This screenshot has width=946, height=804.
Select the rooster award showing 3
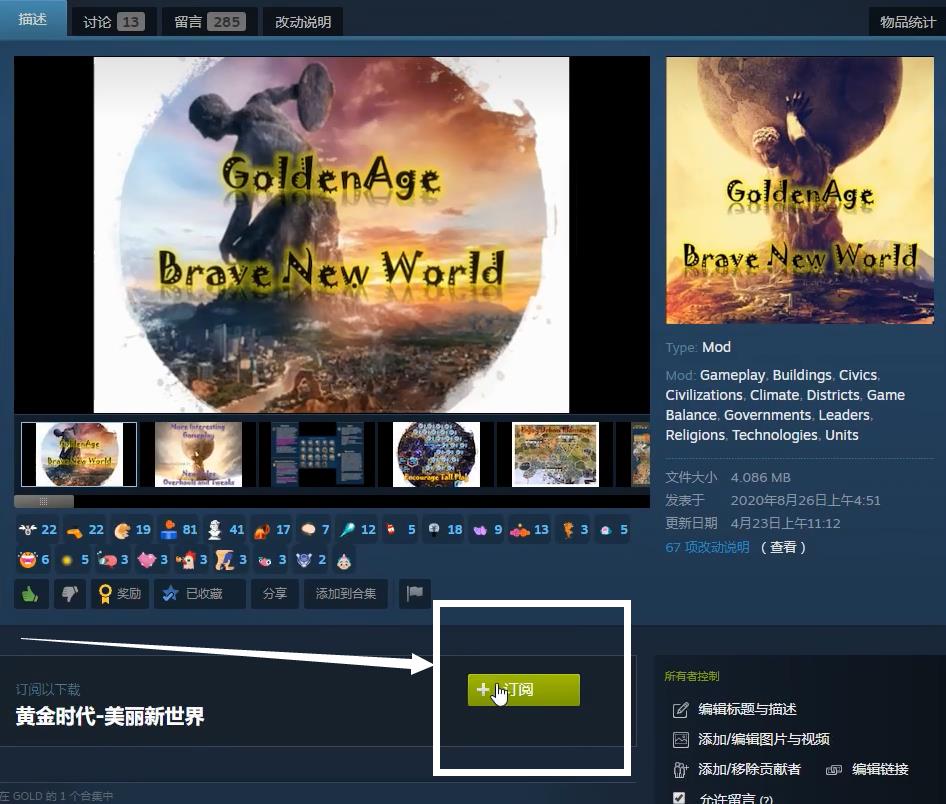click(192, 560)
